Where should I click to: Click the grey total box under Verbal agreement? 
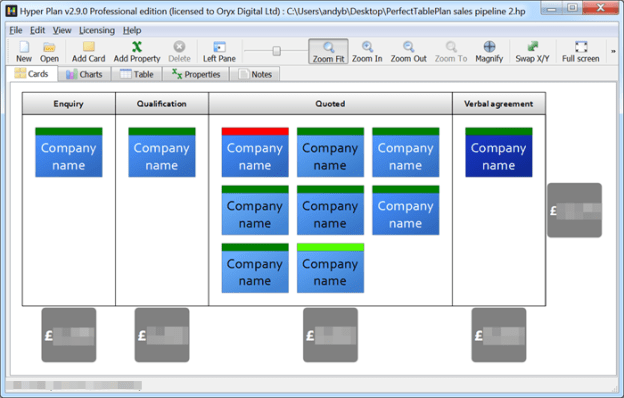click(x=499, y=335)
